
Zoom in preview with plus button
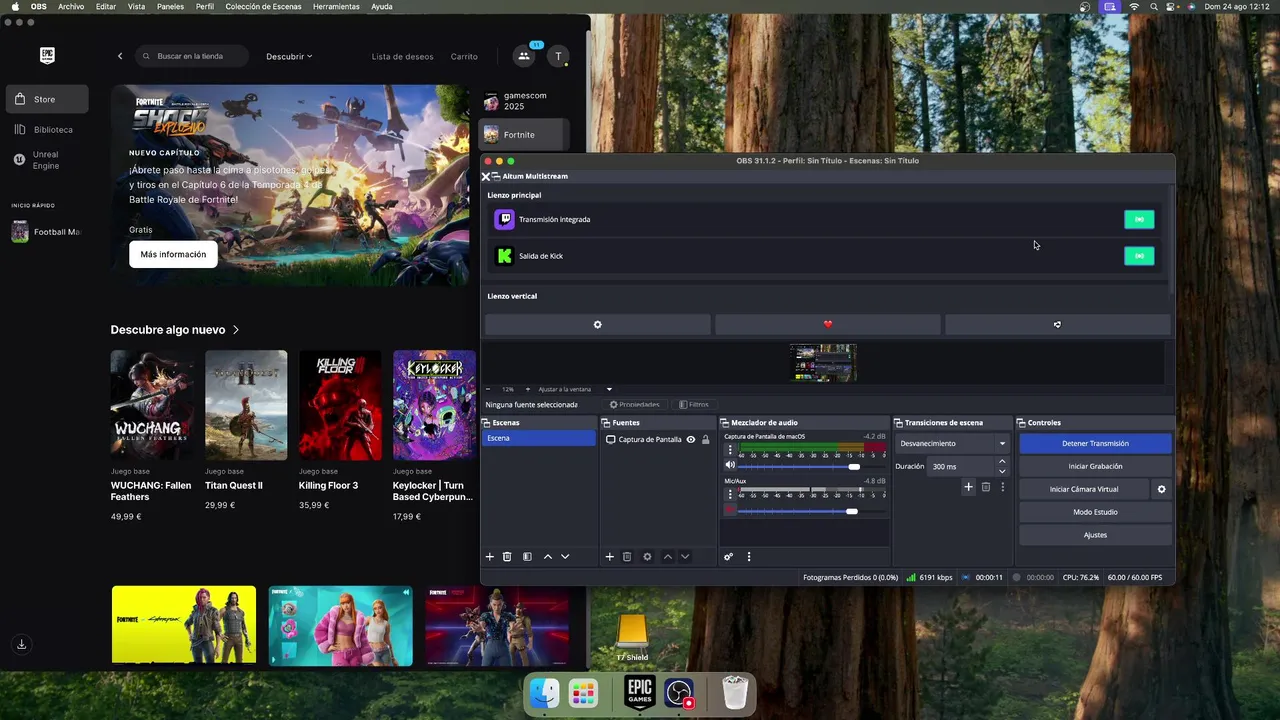528,389
